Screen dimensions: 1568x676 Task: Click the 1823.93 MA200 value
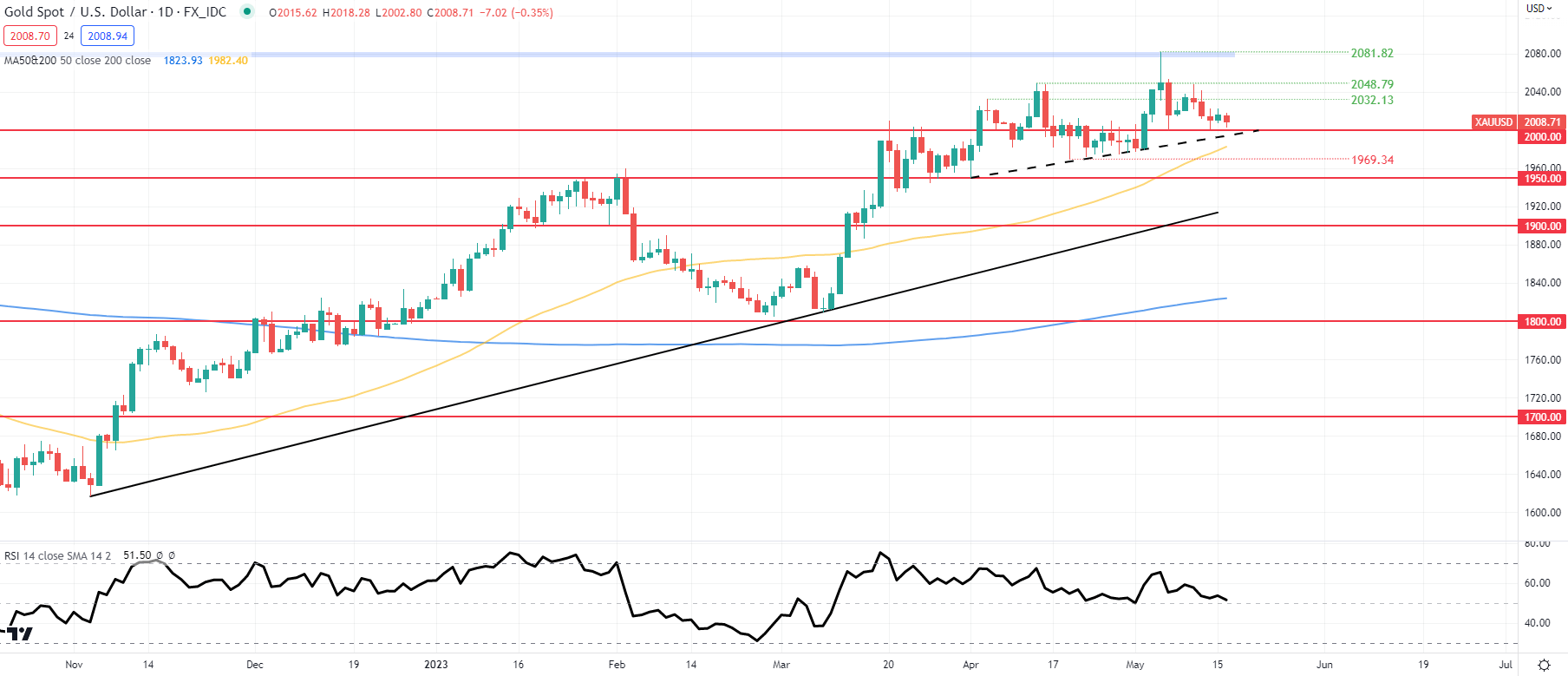pos(183,61)
